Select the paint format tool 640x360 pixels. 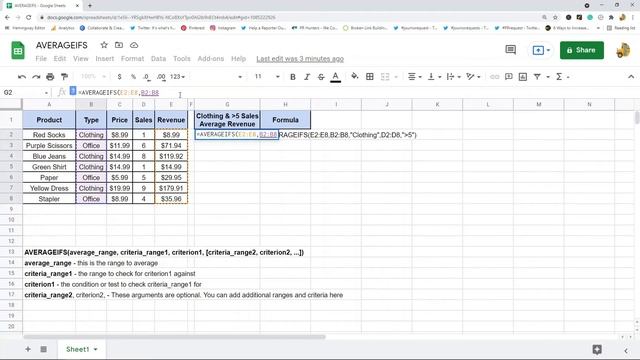[x=64, y=77]
